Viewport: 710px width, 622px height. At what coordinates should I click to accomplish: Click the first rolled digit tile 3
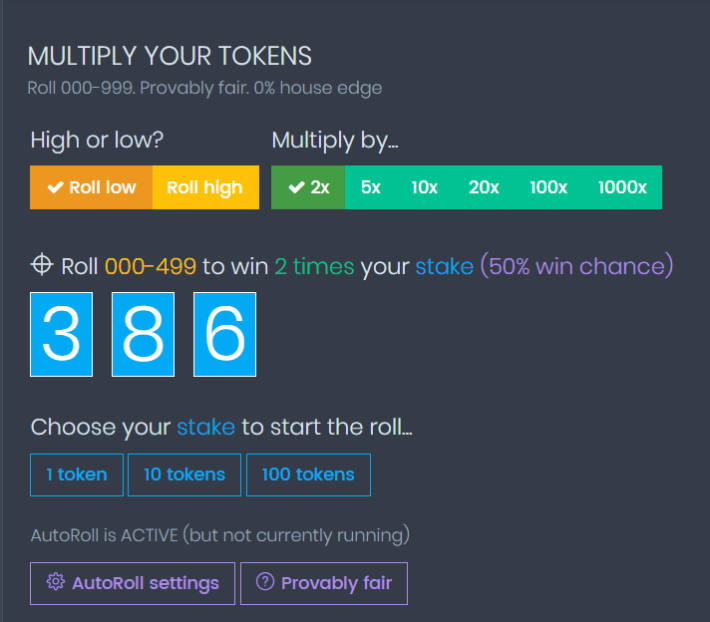[62, 335]
